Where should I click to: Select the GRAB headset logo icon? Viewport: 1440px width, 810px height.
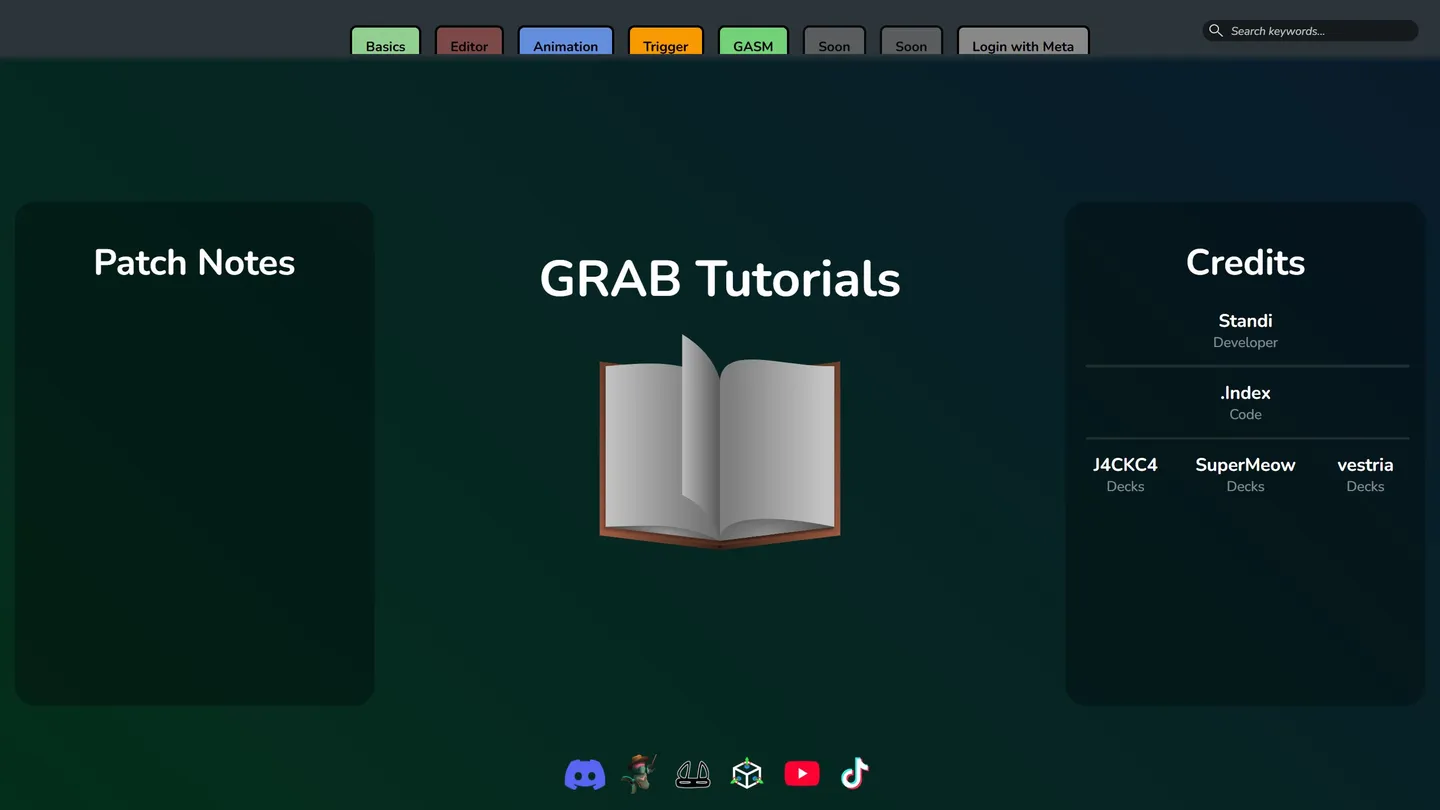coord(693,773)
